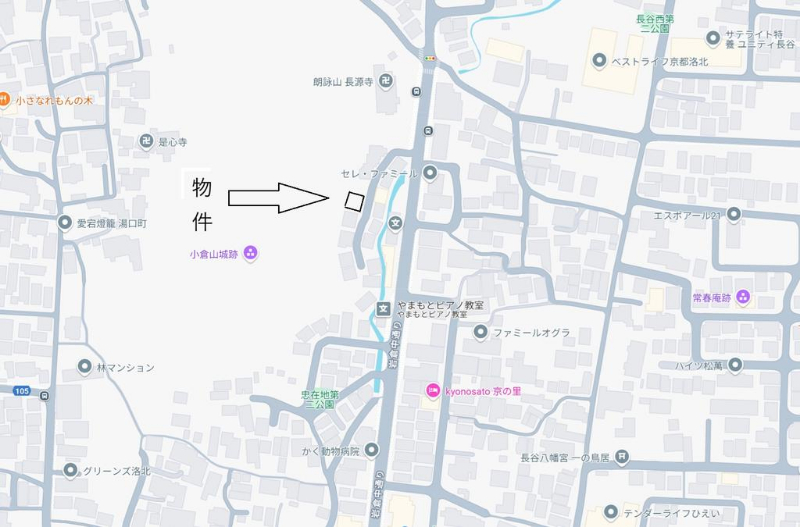This screenshot has width=800, height=527.
Task: Click the 長谷八幡宮 一の鳥居 shrine icon
Action: coord(621,457)
